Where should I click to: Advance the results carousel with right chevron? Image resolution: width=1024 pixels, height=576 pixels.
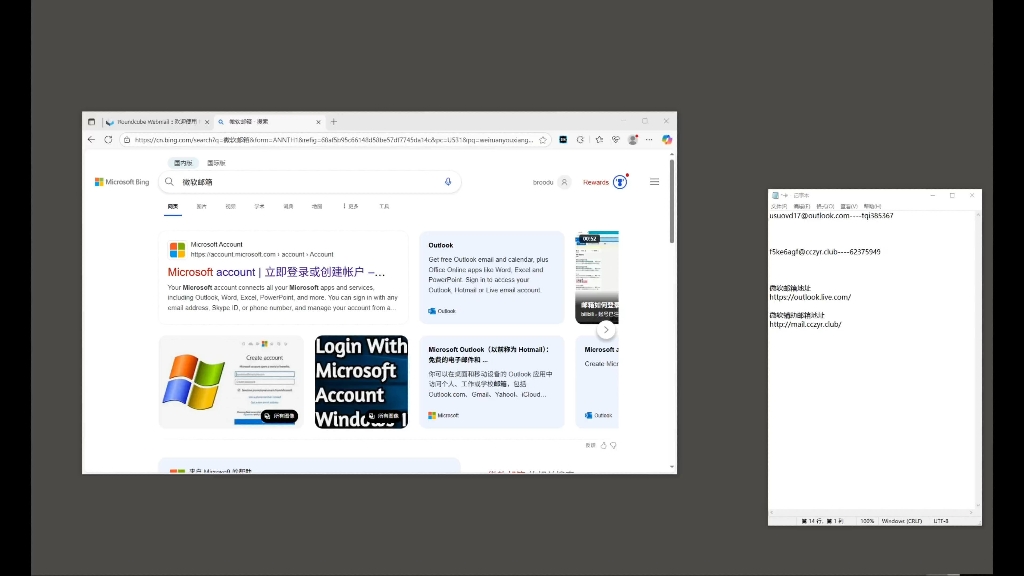(606, 330)
